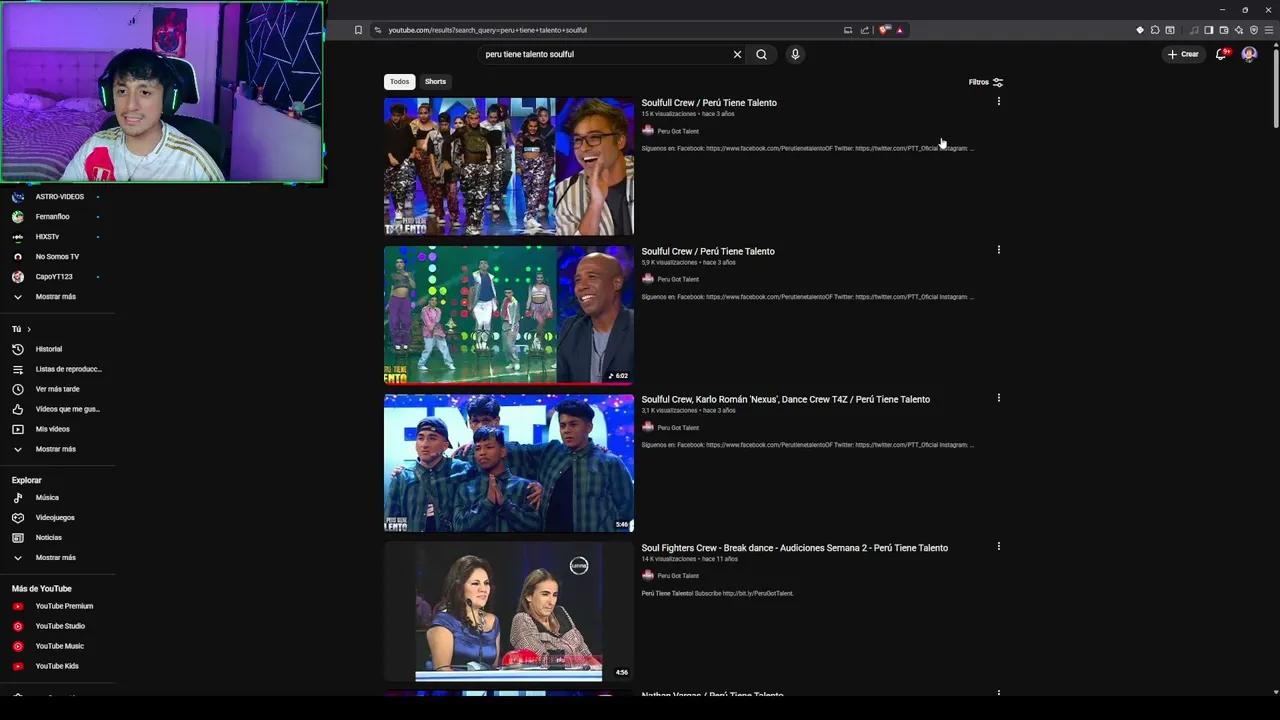Open Listas de reproducción in sidebar
The width and height of the screenshot is (1280, 720).
(x=58, y=369)
